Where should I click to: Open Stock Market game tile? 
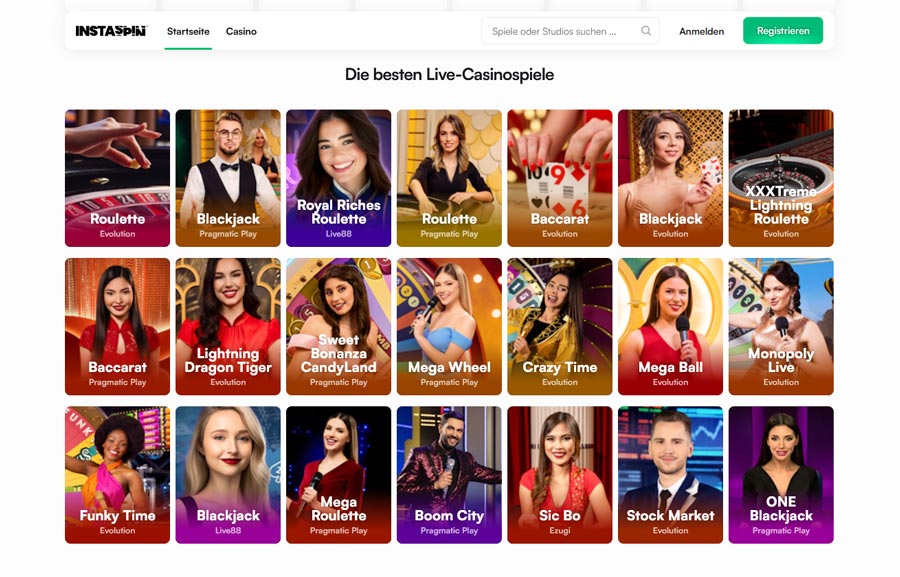point(670,475)
